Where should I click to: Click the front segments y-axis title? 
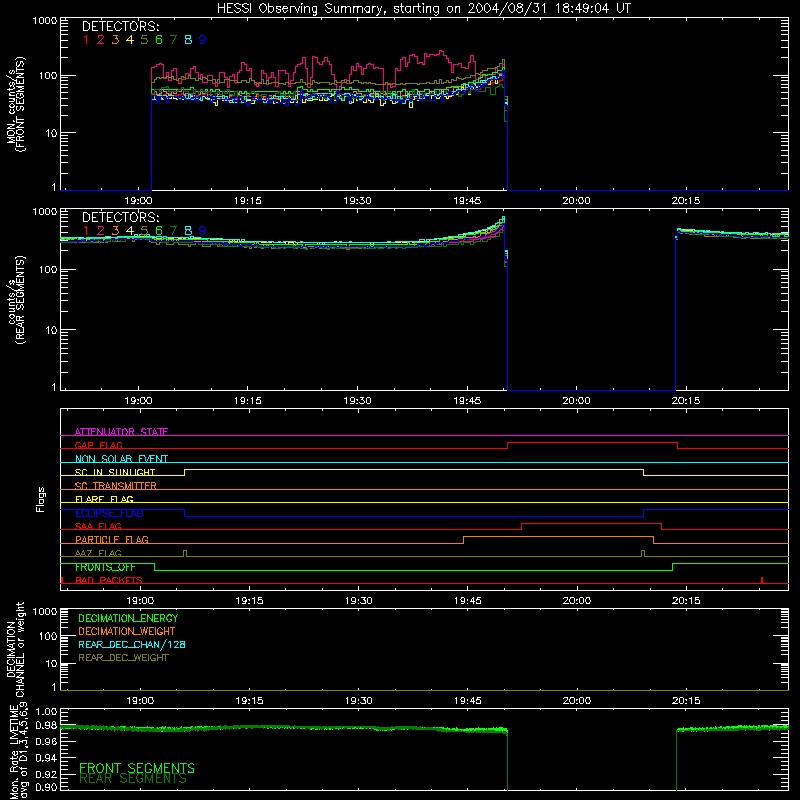click(15, 105)
